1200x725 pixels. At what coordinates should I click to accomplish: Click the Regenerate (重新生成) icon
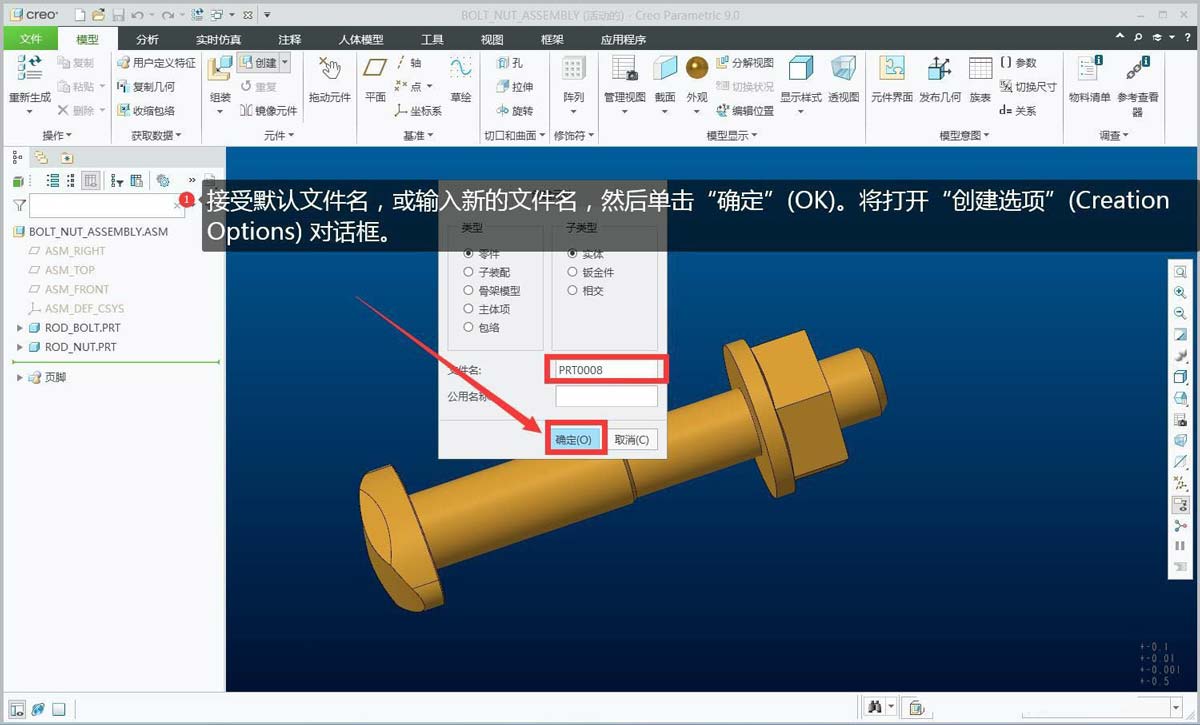[29, 70]
